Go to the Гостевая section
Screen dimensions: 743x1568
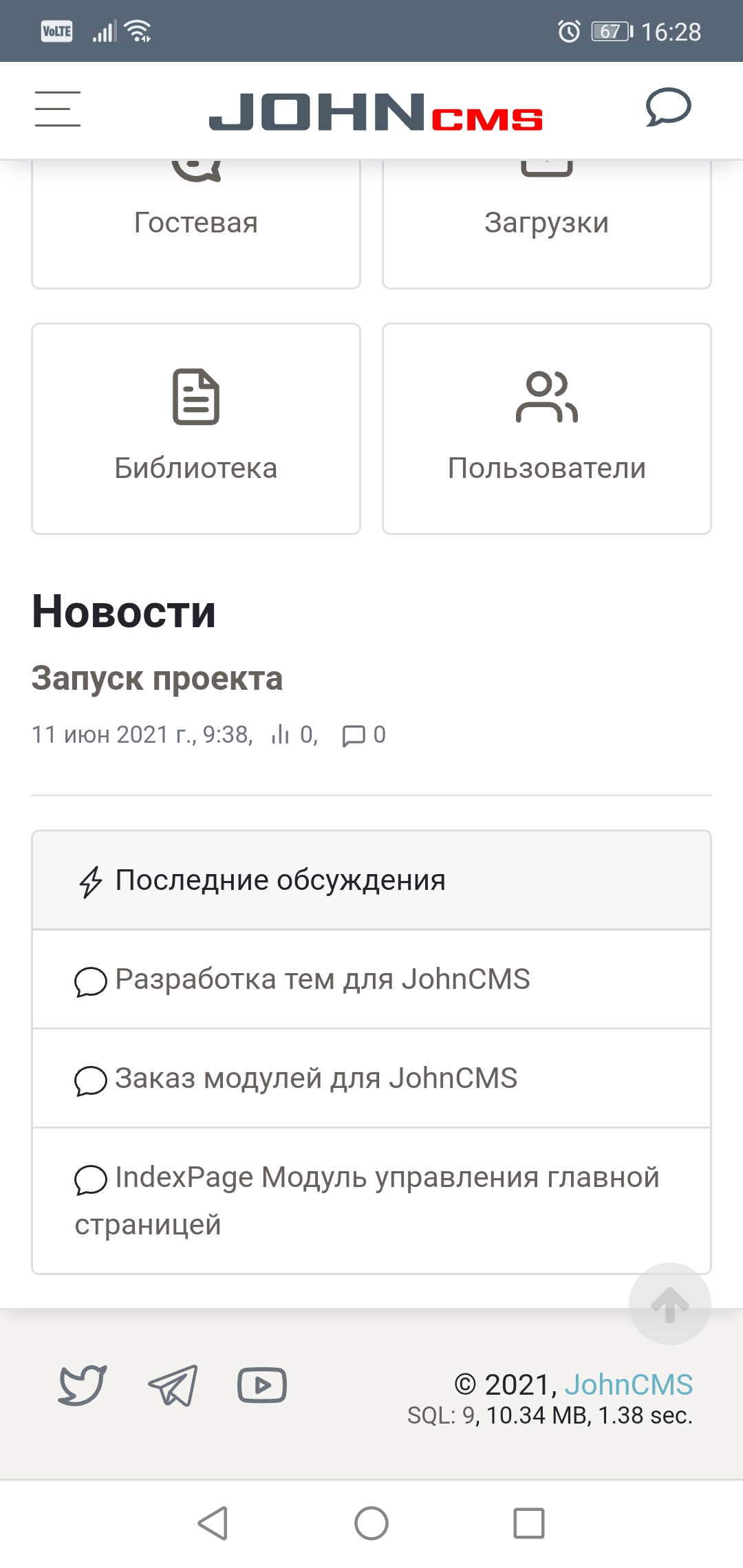coord(196,223)
